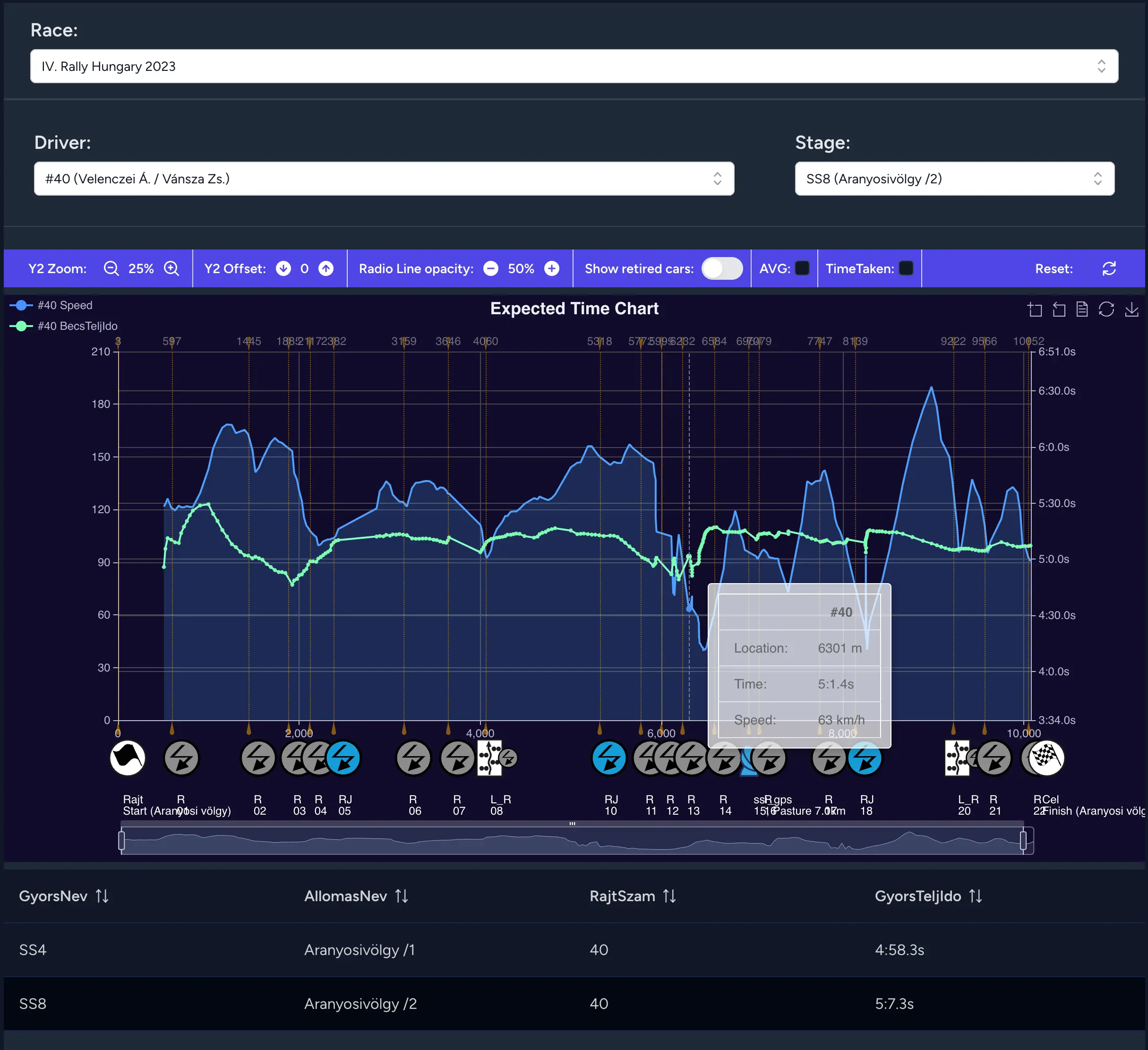Click Y2 Zoom magnify-plus icon
This screenshot has width=1148, height=1050.
tap(171, 268)
